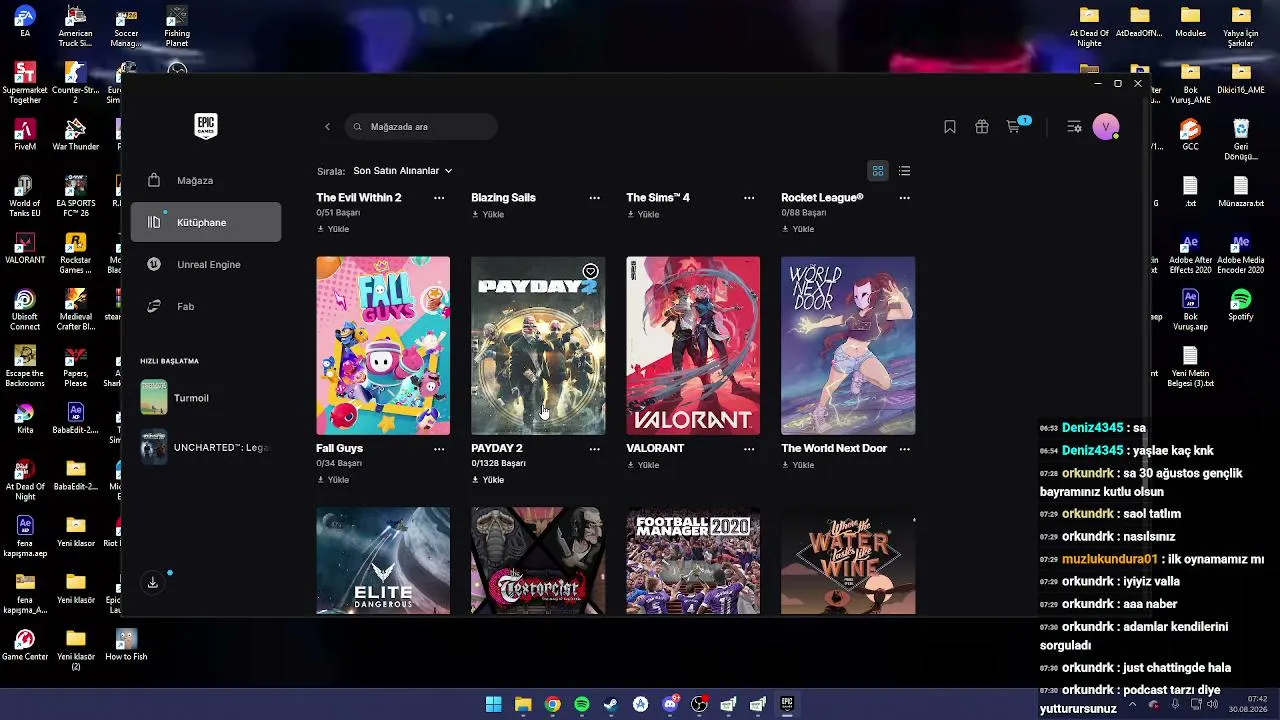Select the War Thunder desktop shortcut

coord(75,135)
